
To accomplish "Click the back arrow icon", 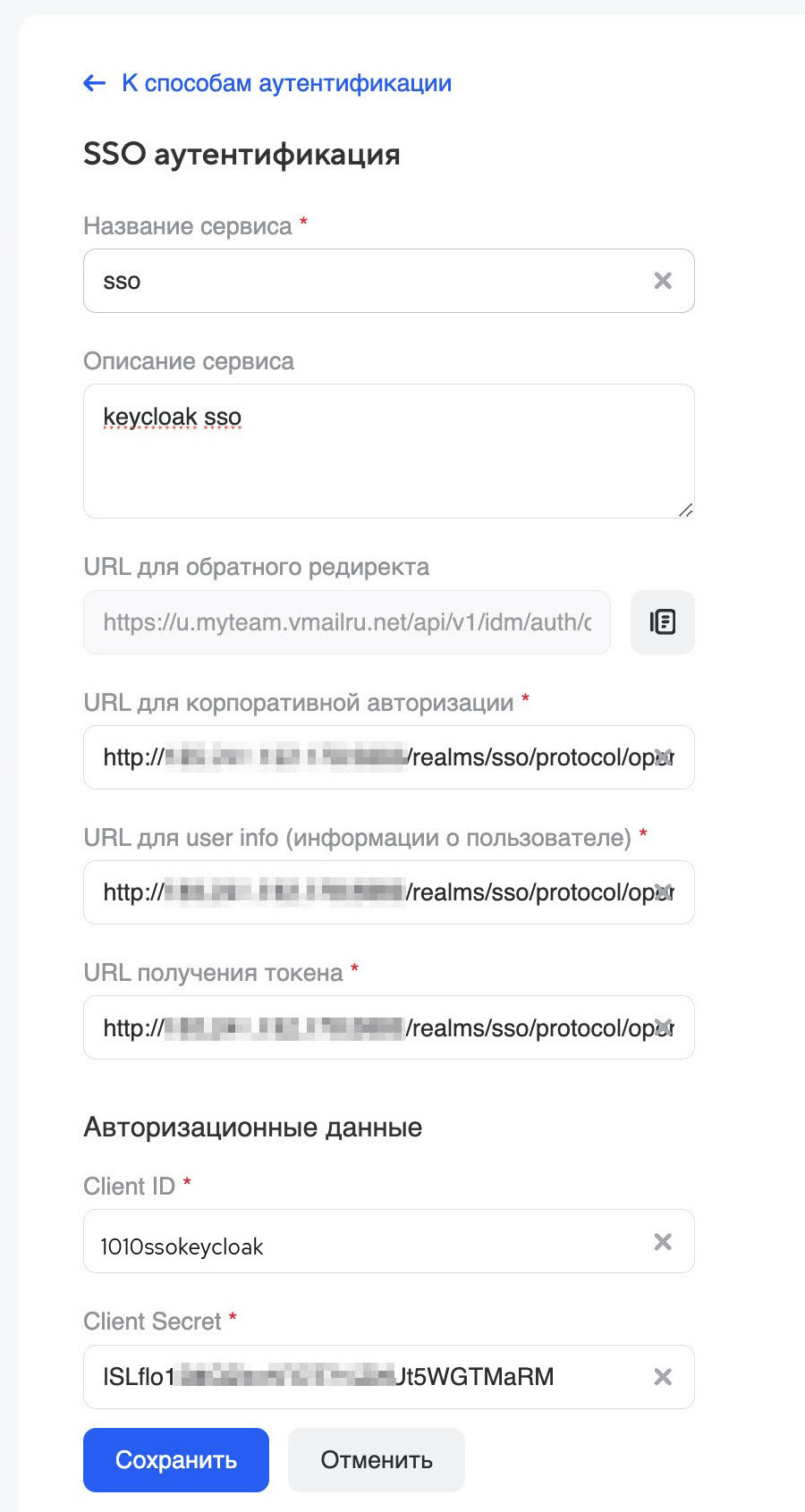I will pyautogui.click(x=94, y=83).
